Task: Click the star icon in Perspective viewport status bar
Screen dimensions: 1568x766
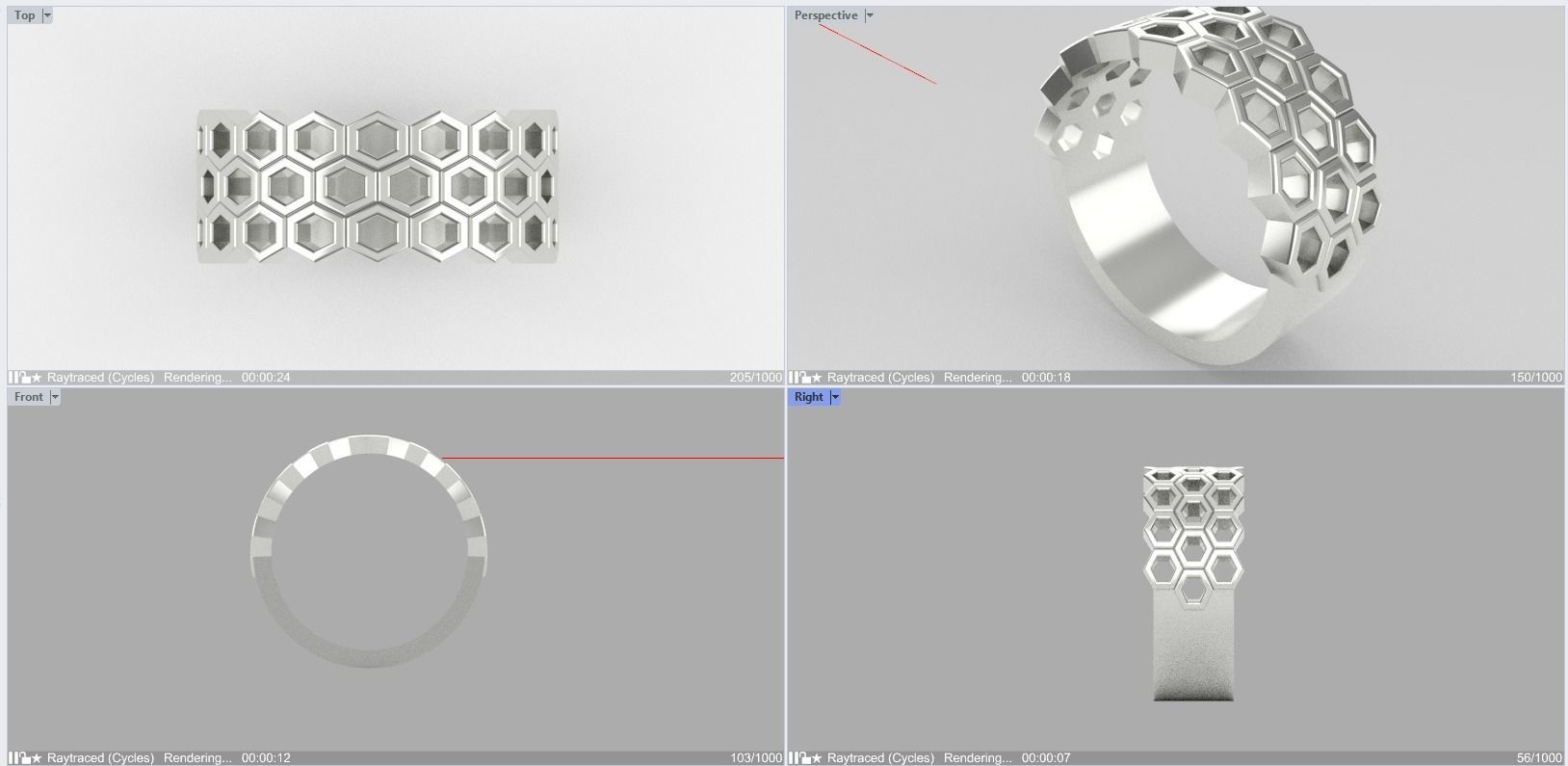Action: 817,378
